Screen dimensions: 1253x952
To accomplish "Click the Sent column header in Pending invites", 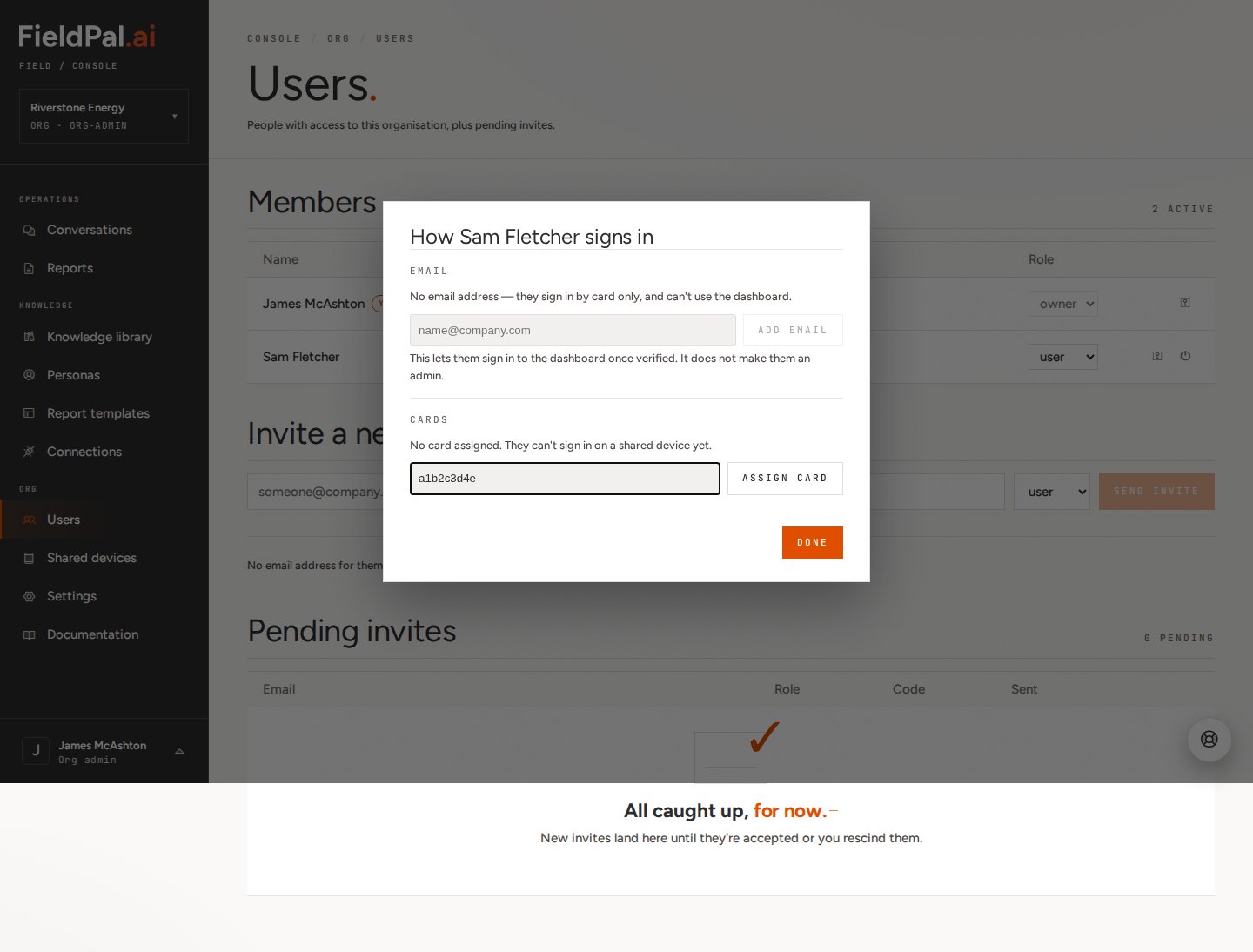I will [x=1024, y=689].
